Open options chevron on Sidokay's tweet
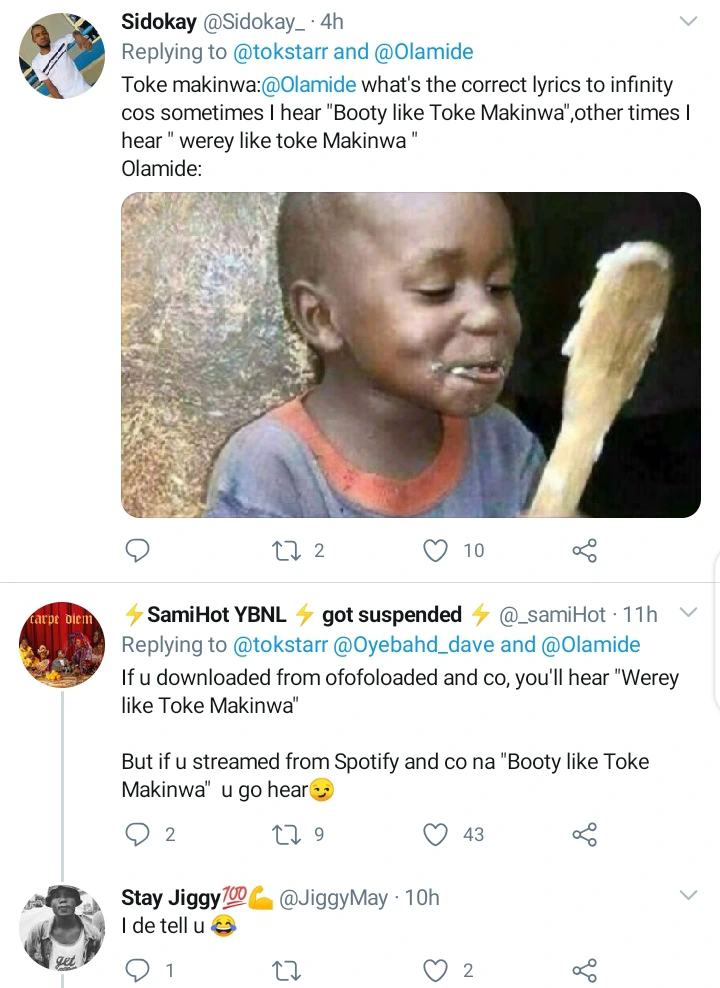This screenshot has height=988, width=720. (x=689, y=22)
